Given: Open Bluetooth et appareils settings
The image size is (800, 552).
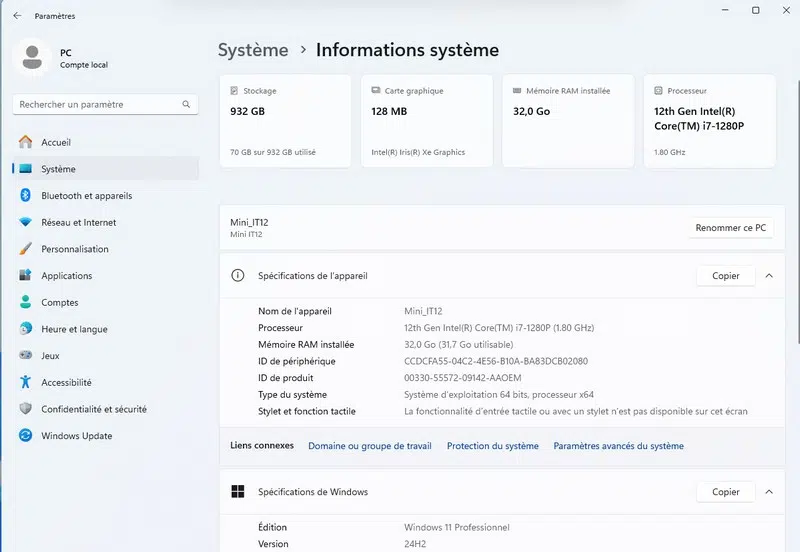Looking at the screenshot, I should (86, 196).
